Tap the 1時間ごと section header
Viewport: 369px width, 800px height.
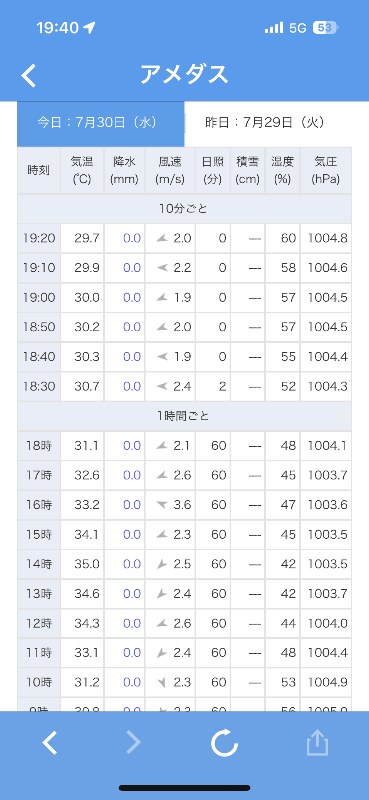(184, 416)
